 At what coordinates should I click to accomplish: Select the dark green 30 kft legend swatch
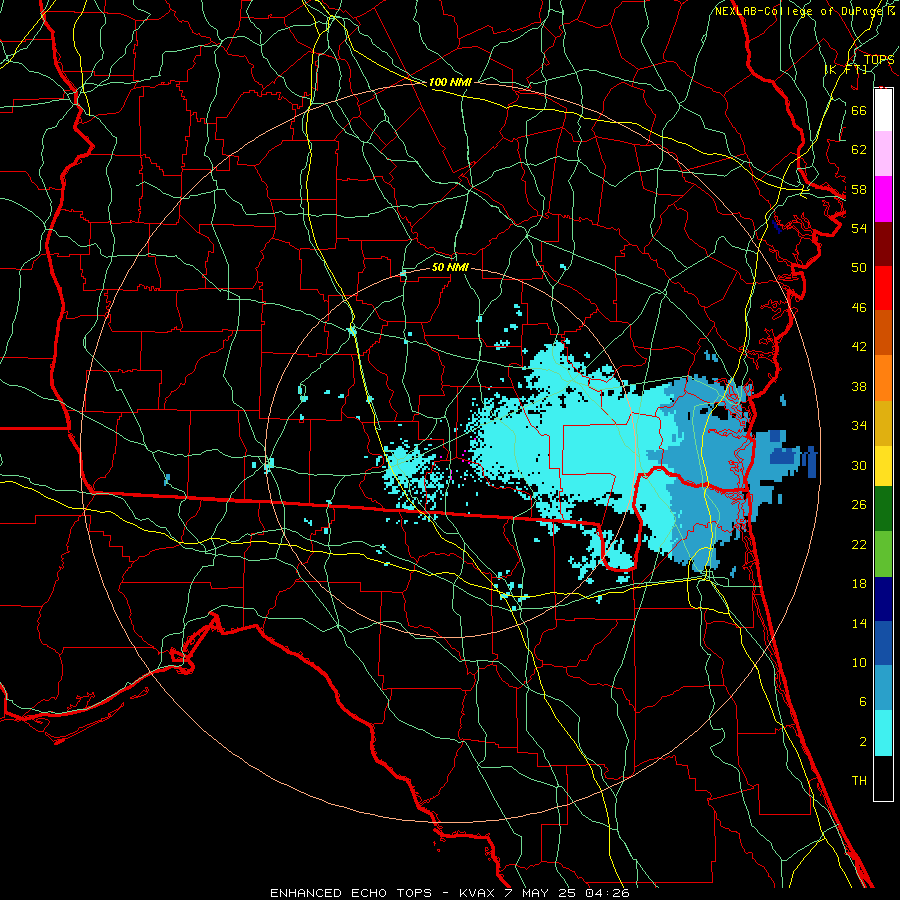click(883, 509)
